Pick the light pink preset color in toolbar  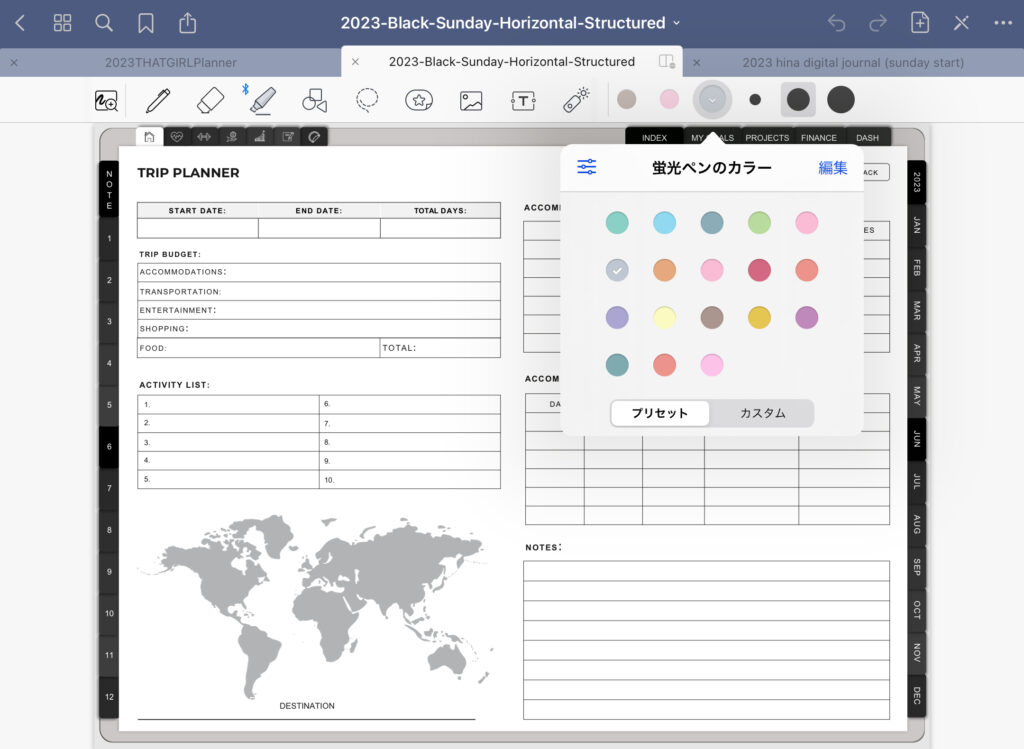click(669, 100)
